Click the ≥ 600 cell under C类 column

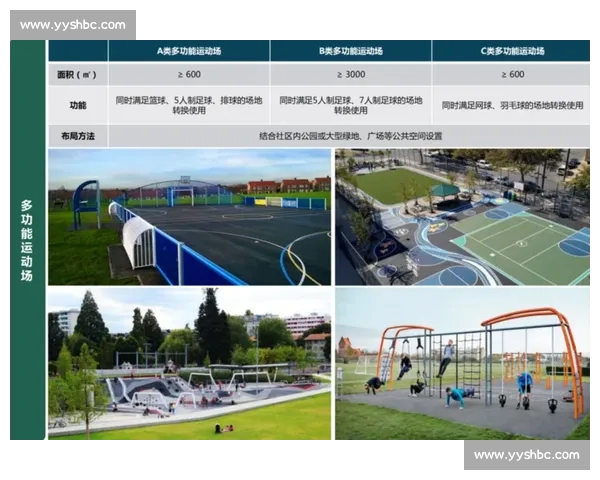point(510,74)
